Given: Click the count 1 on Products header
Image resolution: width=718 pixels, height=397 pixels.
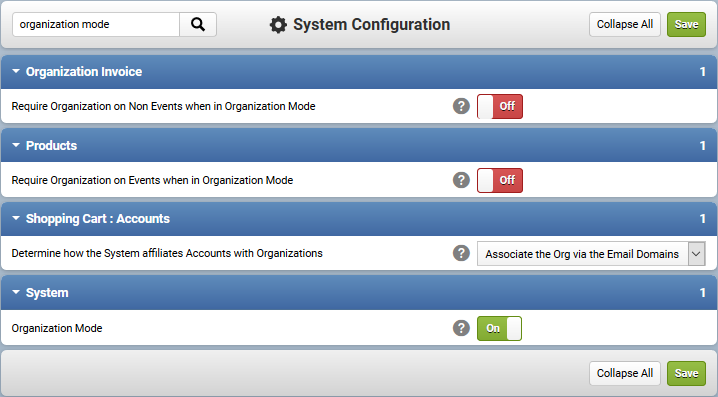Looking at the screenshot, I should point(702,146).
